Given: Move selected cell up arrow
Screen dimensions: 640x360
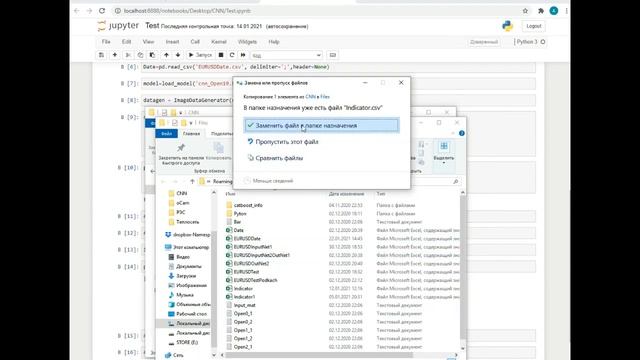Looking at the screenshot, I should coord(166,55).
